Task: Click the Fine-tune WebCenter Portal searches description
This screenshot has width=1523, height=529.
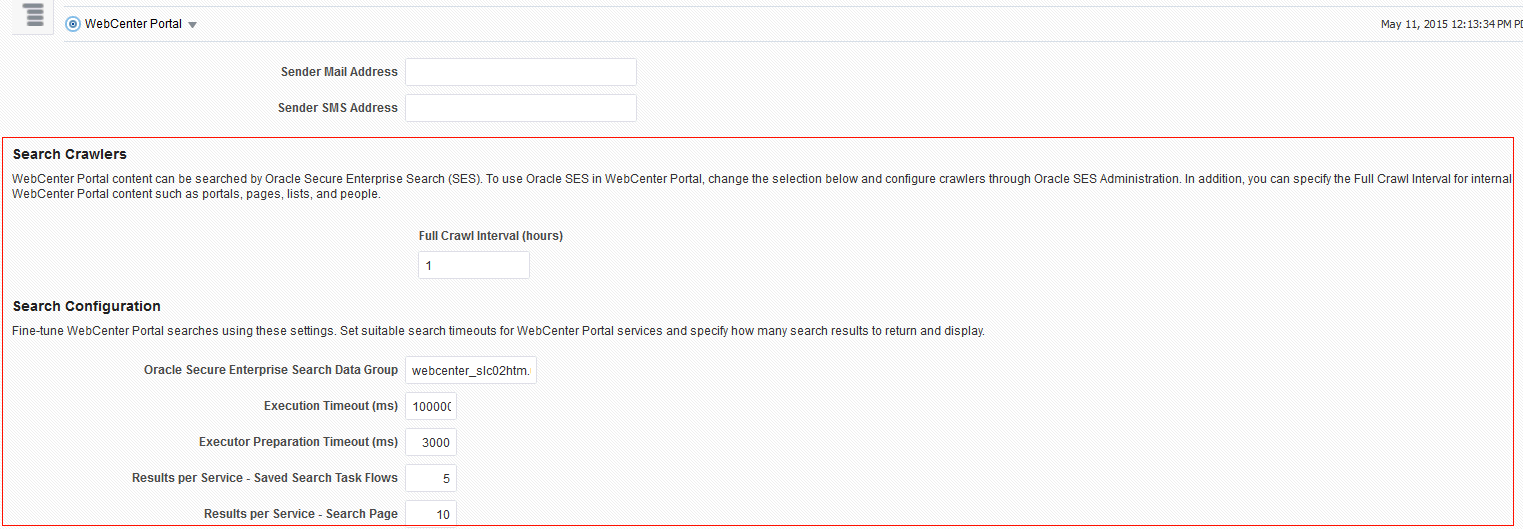Action: [x=499, y=330]
